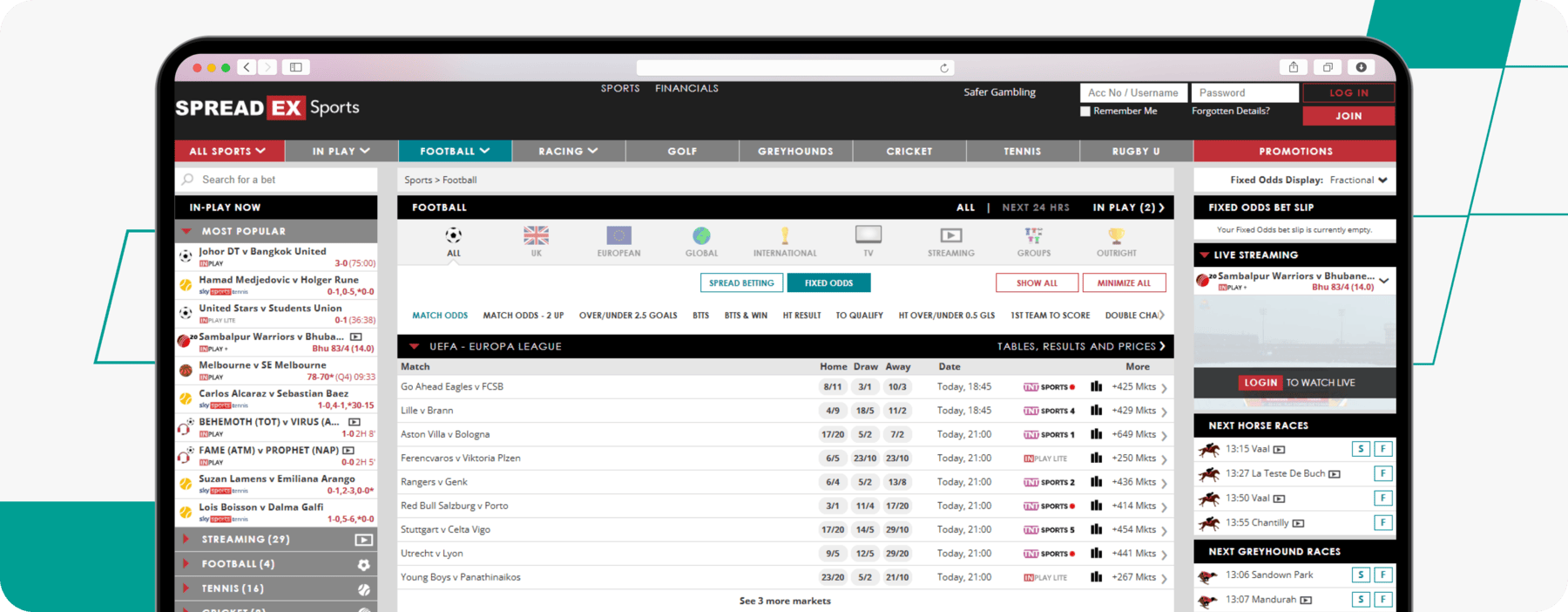The height and width of the screenshot is (612, 1568).
Task: Open the Golf menu item
Action: (682, 151)
